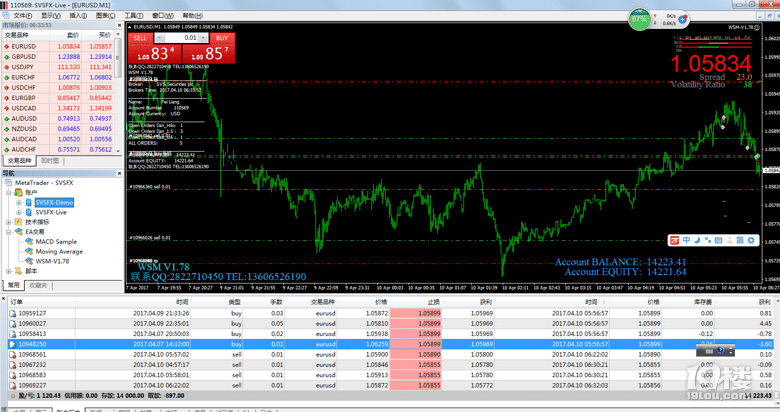Select the SVSFX-Demo account
Image resolution: width=780 pixels, height=412 pixels.
click(x=54, y=203)
